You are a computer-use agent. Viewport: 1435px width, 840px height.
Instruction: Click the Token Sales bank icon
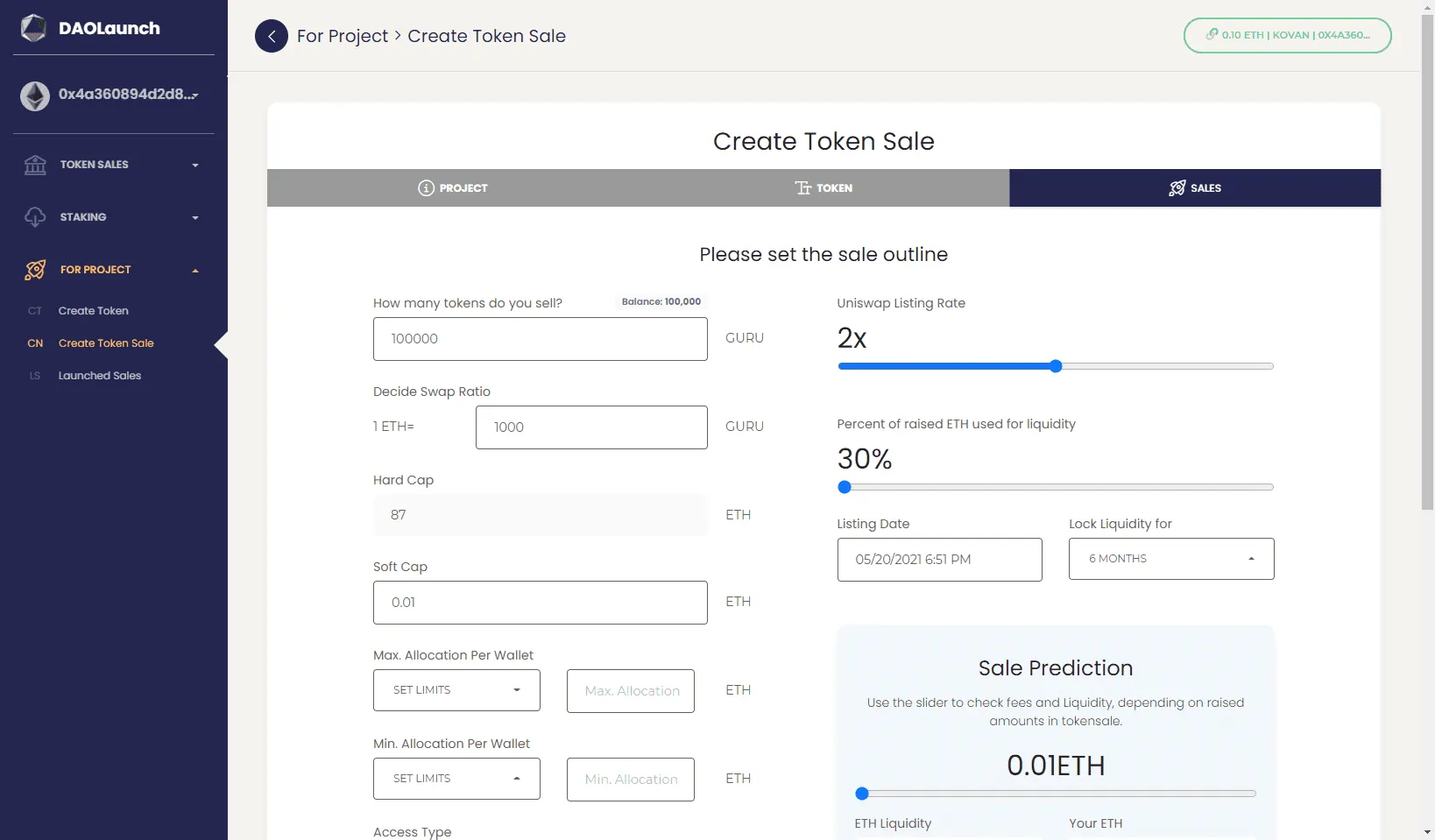coord(35,165)
